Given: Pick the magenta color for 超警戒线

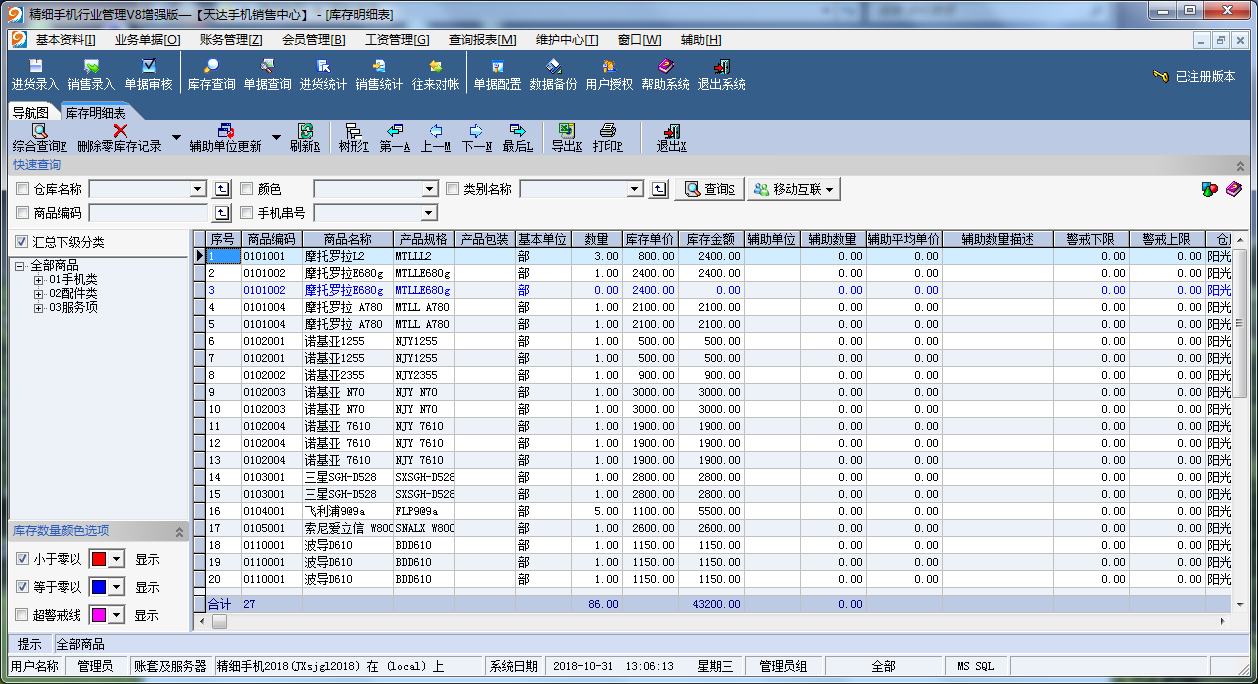Looking at the screenshot, I should 107,615.
